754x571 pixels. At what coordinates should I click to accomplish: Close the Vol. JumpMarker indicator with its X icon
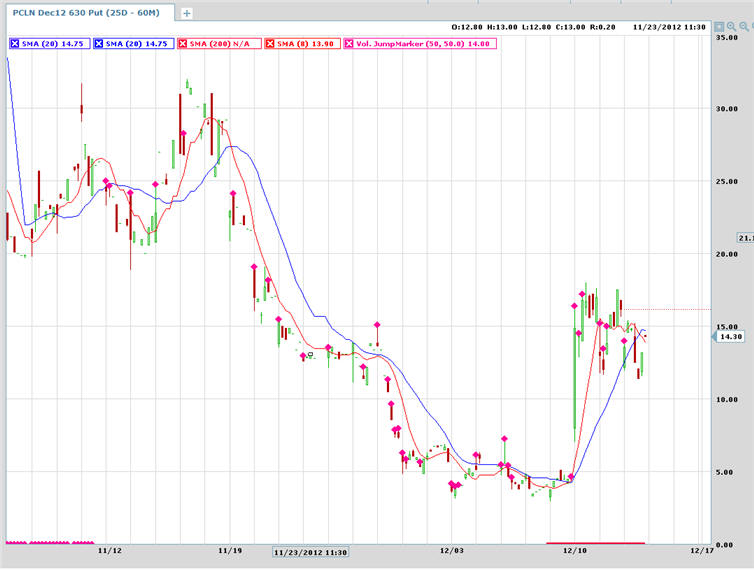(x=349, y=43)
